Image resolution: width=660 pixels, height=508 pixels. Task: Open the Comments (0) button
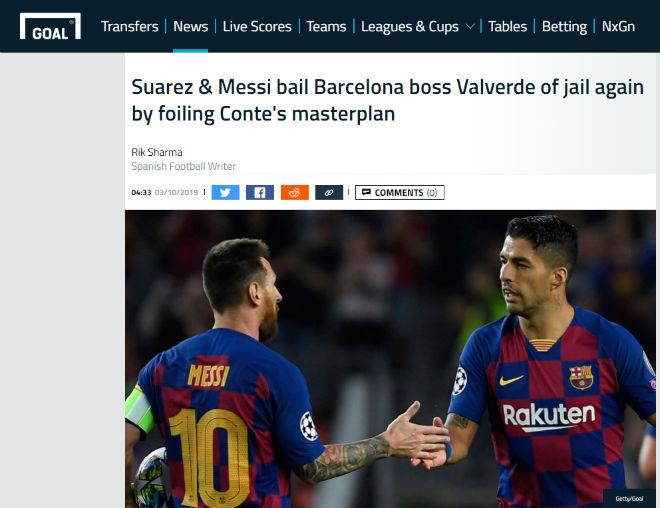click(399, 192)
